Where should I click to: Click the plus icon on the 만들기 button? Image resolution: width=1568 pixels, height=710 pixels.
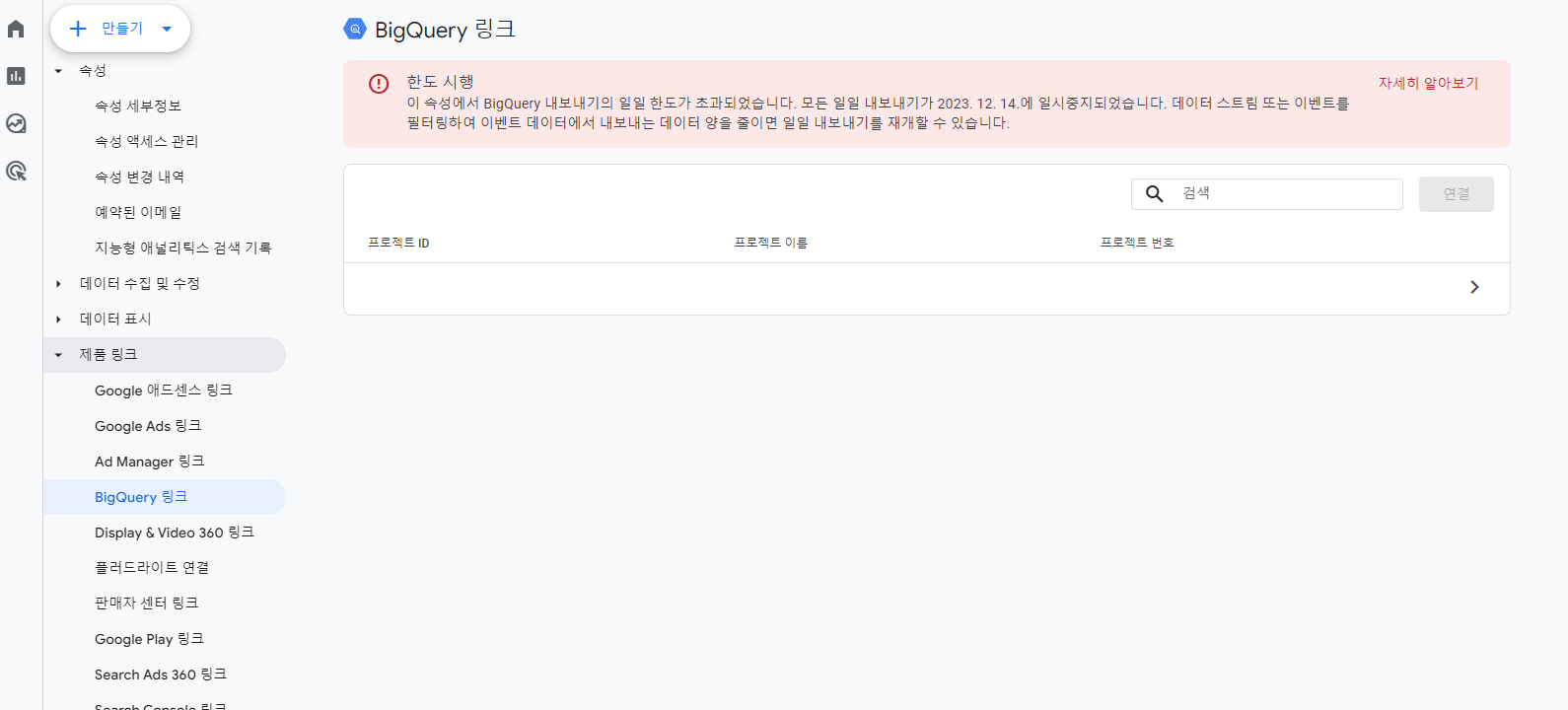click(78, 29)
